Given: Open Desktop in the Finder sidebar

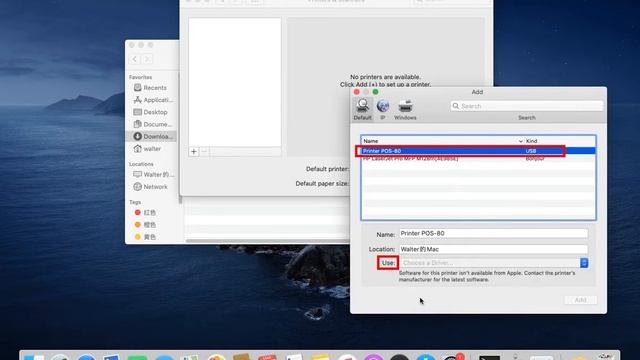Looking at the screenshot, I should click(x=152, y=112).
